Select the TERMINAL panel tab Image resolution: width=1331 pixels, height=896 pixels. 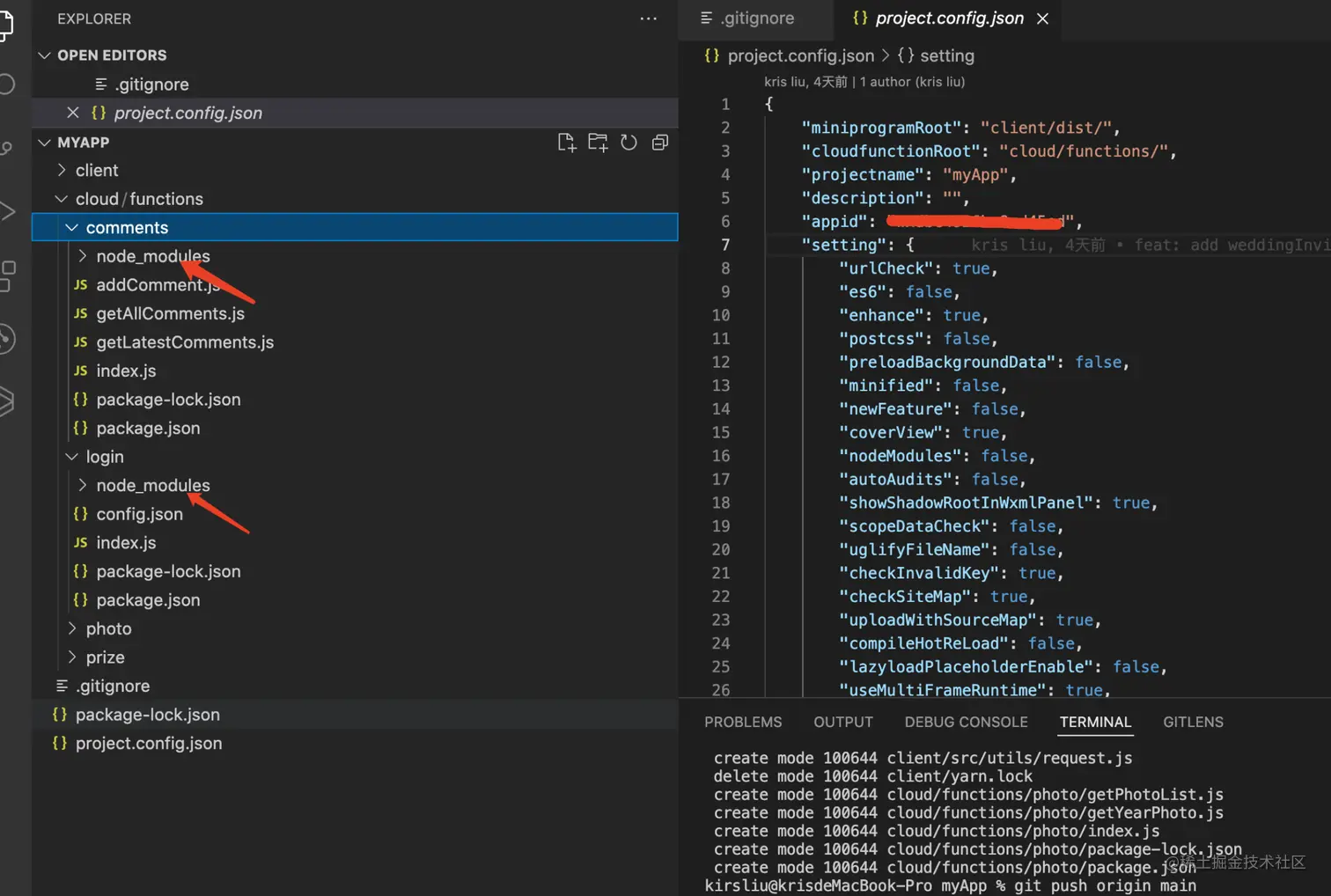coord(1095,722)
